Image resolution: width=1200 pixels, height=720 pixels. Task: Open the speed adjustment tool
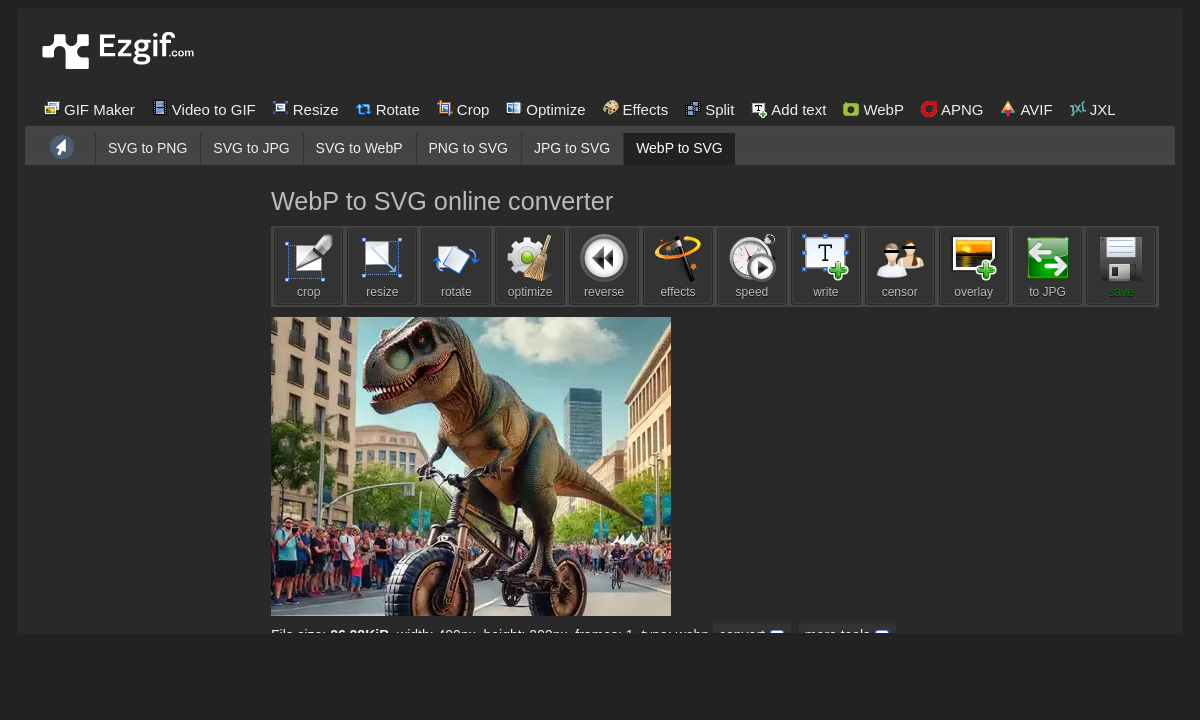click(x=751, y=266)
